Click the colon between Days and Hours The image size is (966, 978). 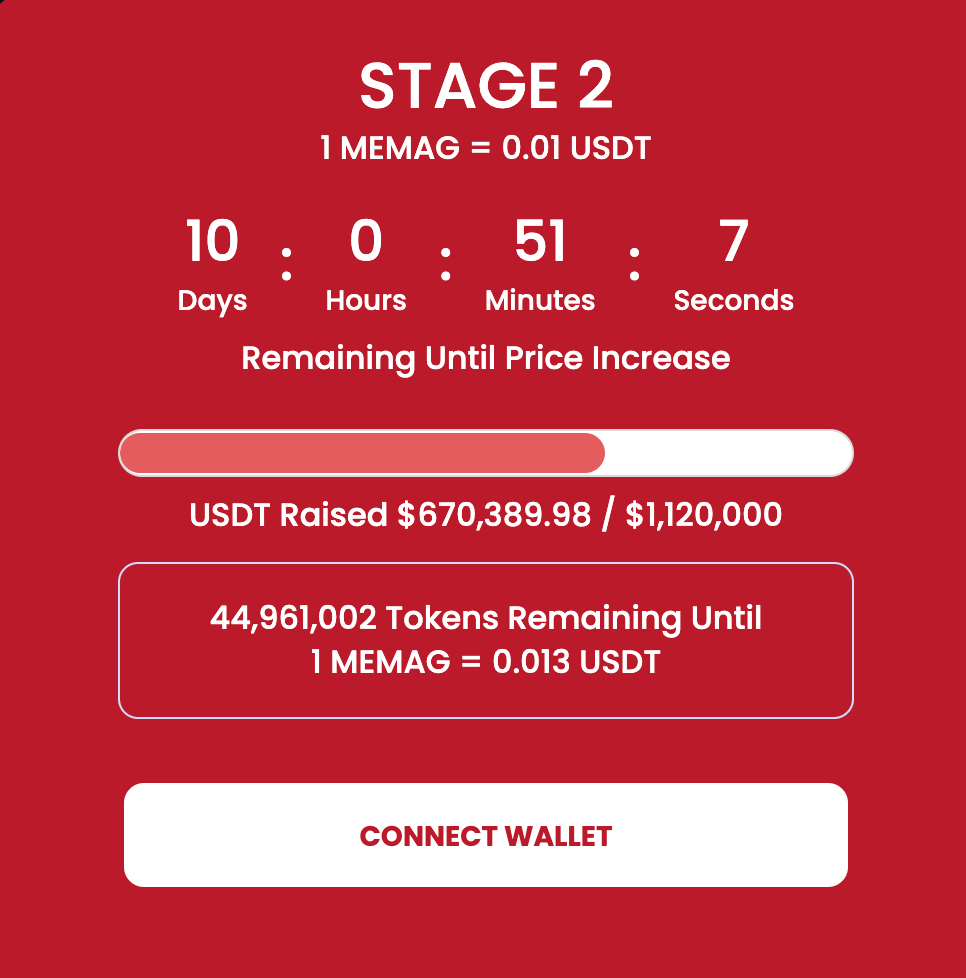[x=286, y=263]
